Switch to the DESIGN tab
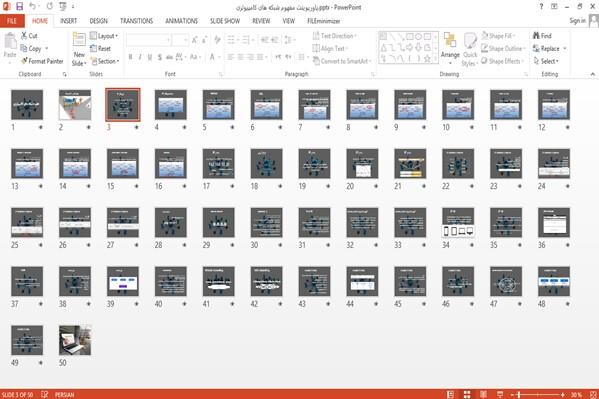599x399 pixels. 99,21
